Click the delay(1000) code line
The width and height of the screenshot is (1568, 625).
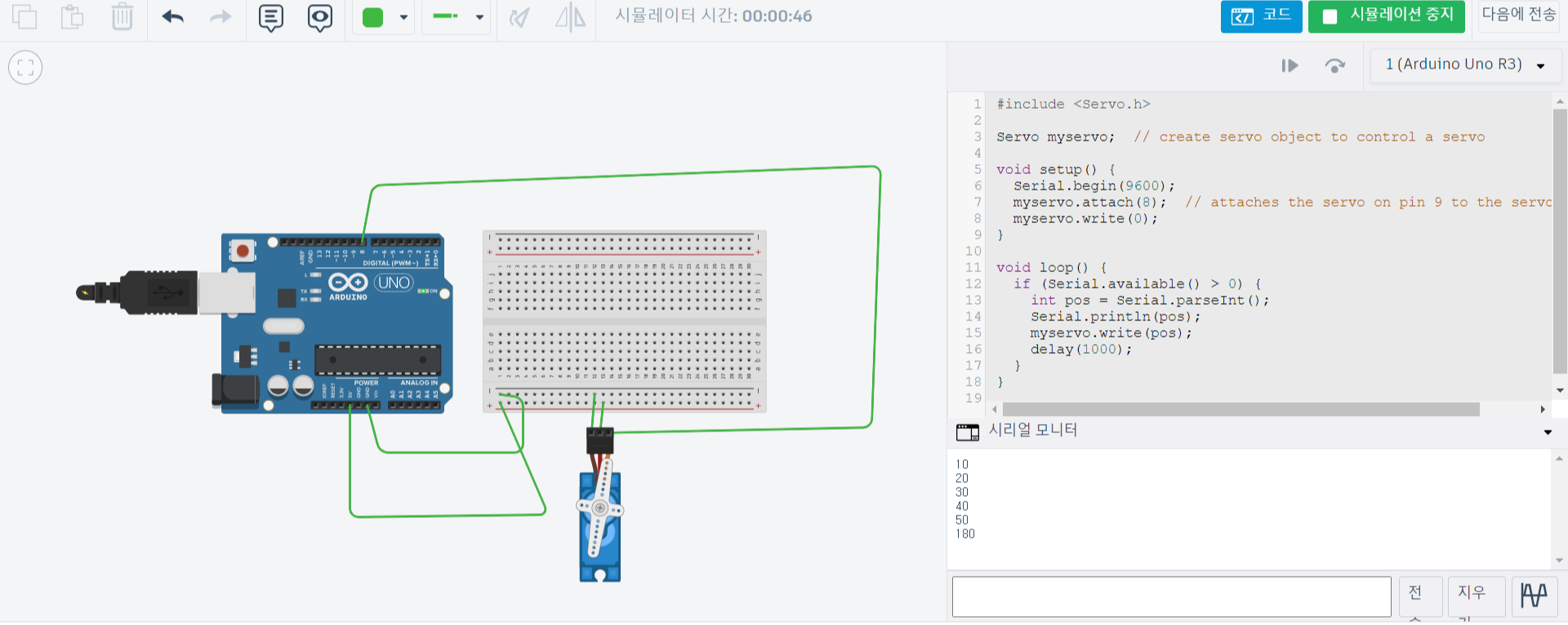tap(1080, 350)
